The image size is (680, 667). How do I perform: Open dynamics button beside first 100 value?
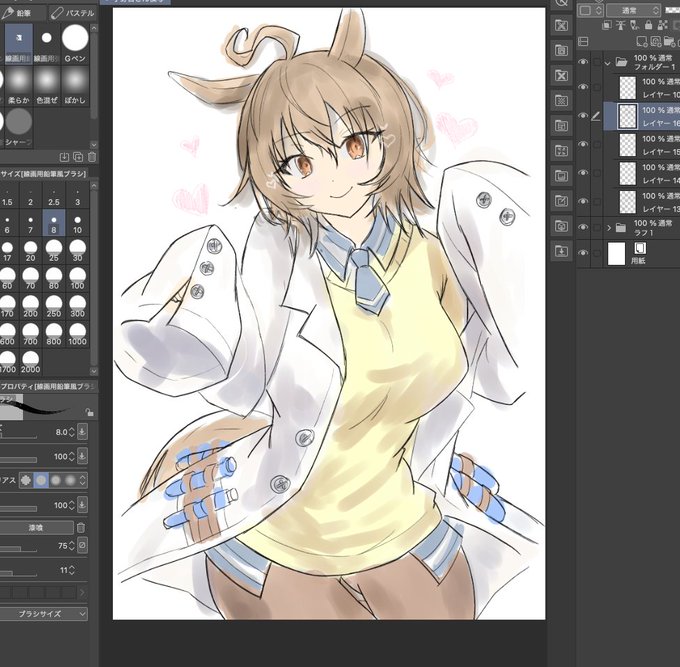82,456
